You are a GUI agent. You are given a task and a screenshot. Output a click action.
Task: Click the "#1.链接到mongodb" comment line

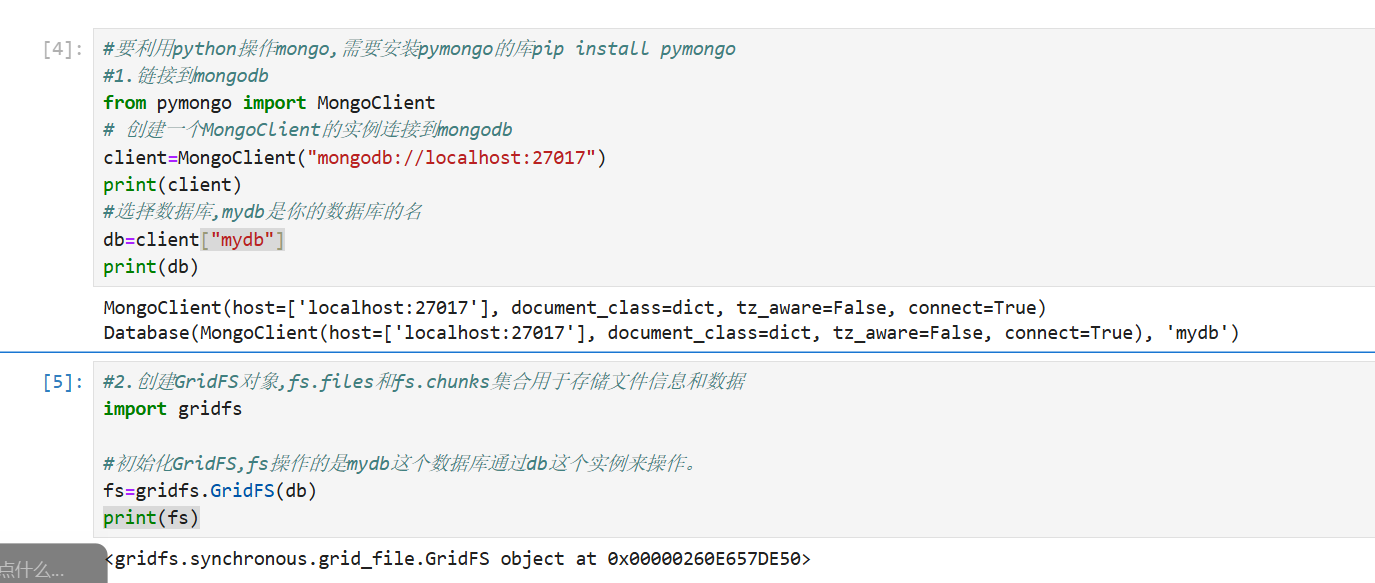[185, 75]
